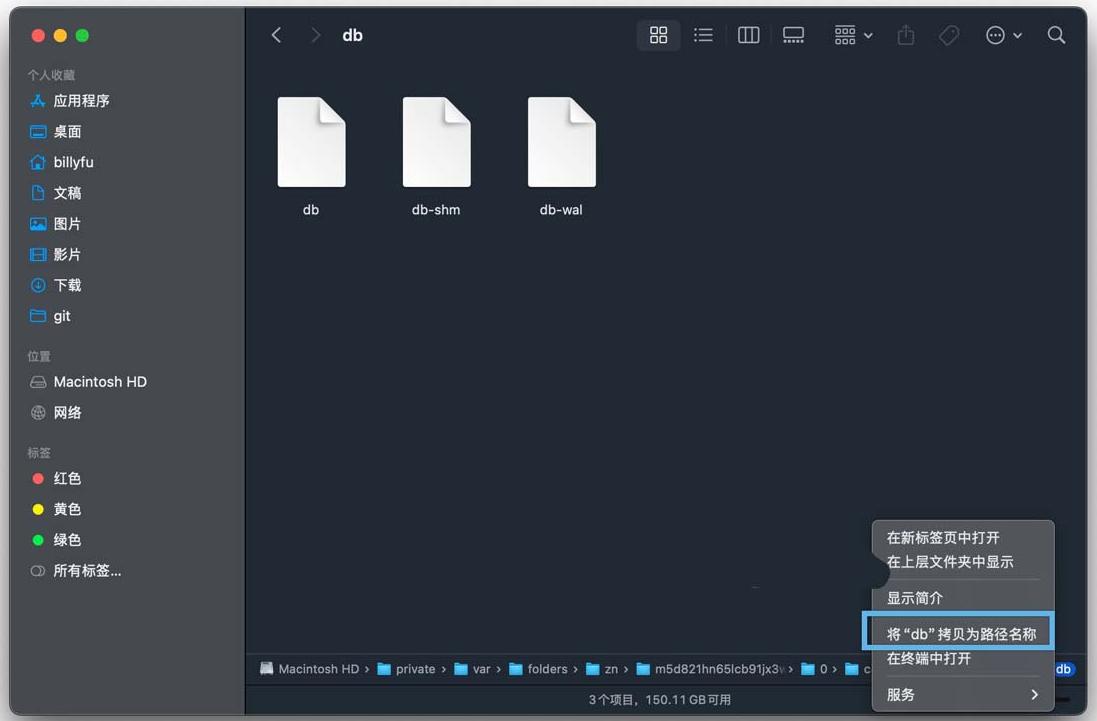
Task: Switch to icon grid view
Action: (658, 35)
